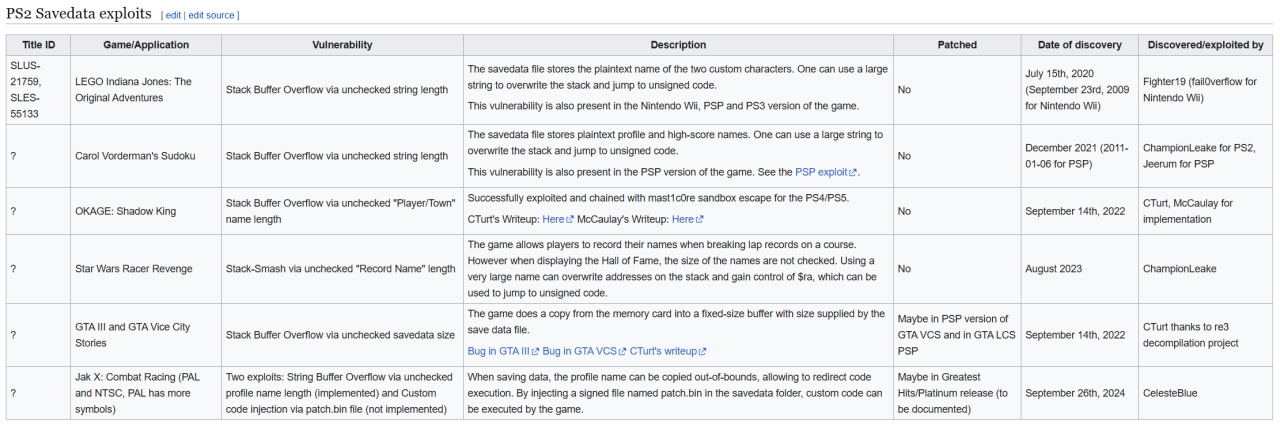Click external-link icon beside CTurt's Writeup Here

click(570, 219)
